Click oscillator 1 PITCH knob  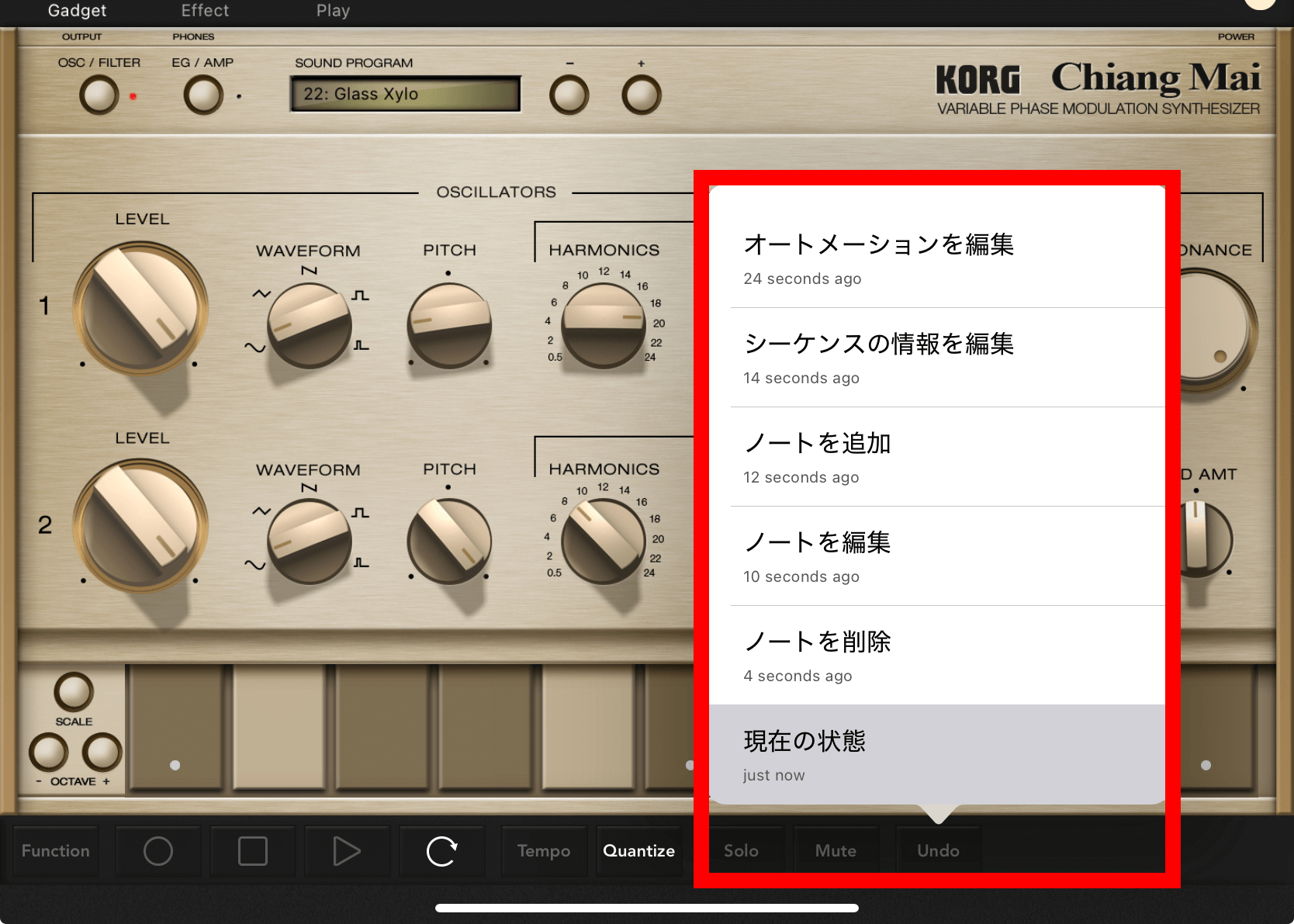(x=449, y=325)
